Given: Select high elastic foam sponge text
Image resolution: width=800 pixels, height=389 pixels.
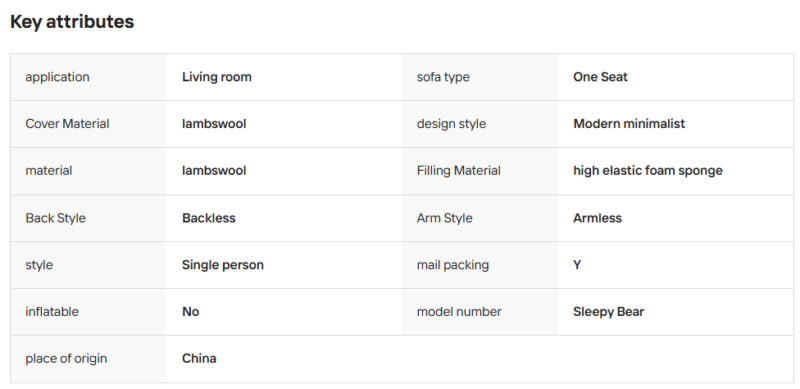Looking at the screenshot, I should (648, 171).
